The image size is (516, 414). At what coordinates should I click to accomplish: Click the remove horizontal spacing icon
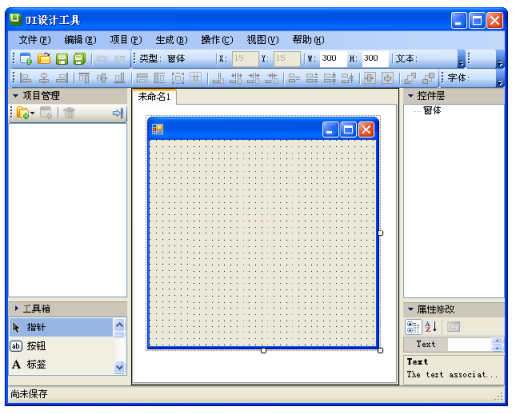pos(272,78)
